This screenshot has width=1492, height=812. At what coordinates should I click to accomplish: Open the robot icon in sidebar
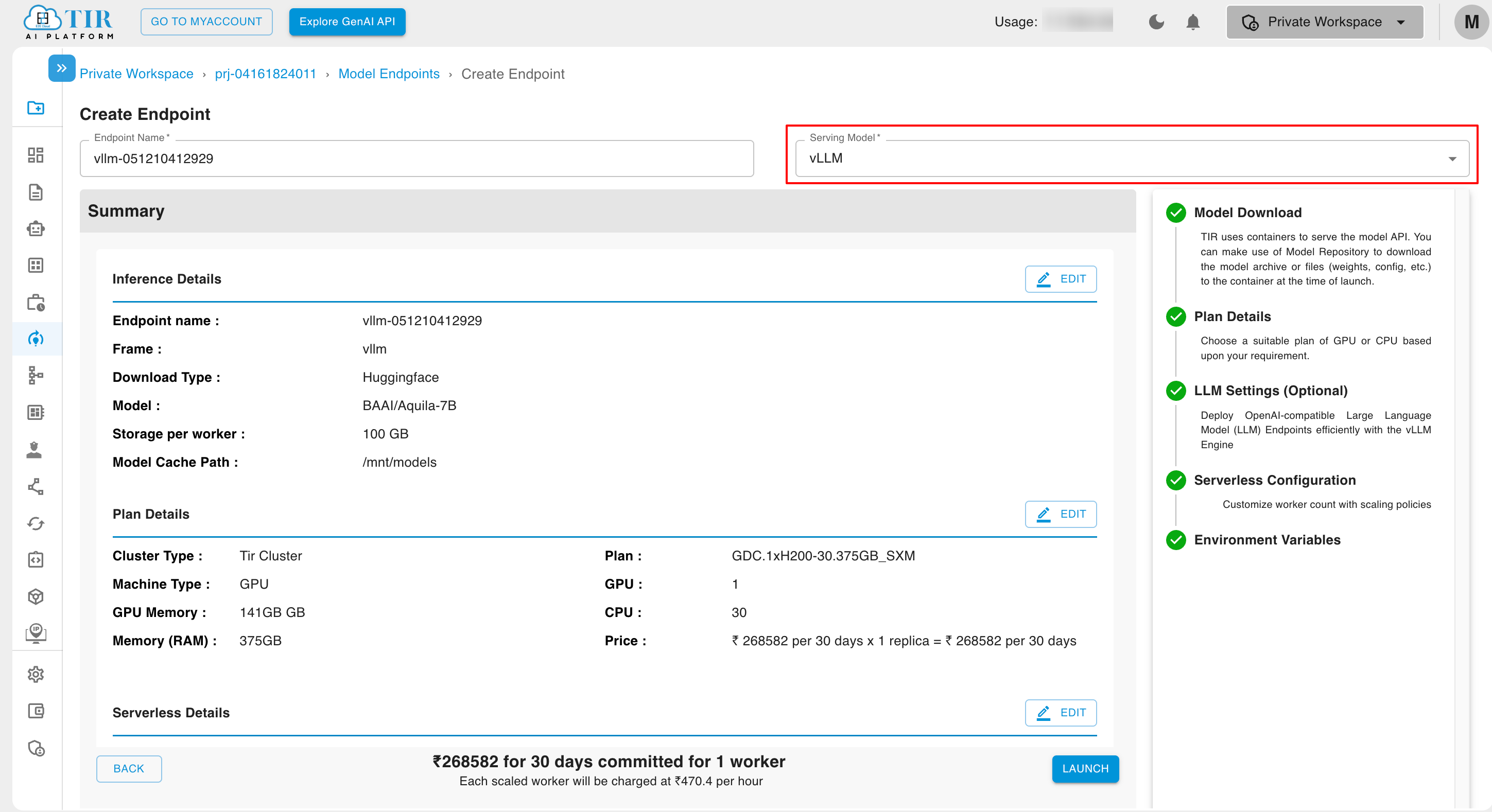(x=36, y=228)
